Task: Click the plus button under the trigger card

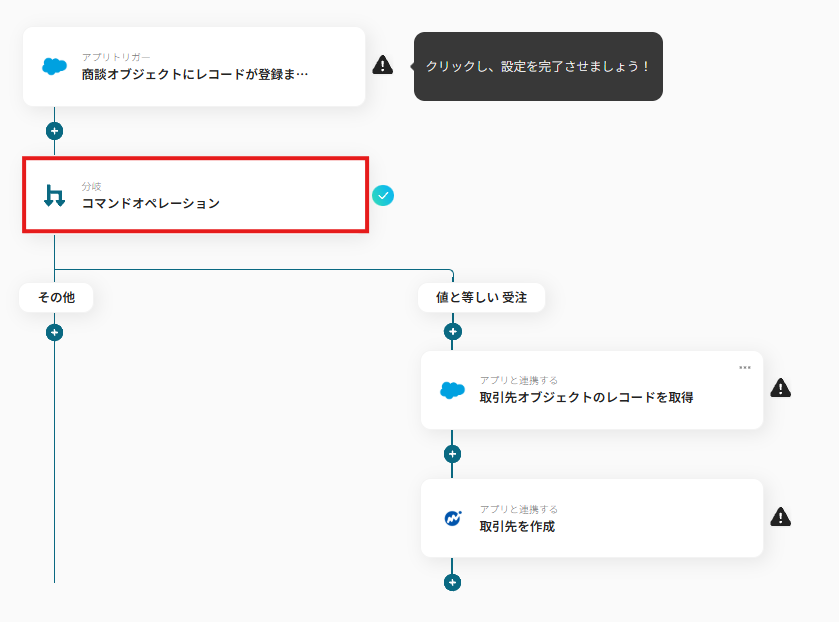Action: pyautogui.click(x=54, y=130)
